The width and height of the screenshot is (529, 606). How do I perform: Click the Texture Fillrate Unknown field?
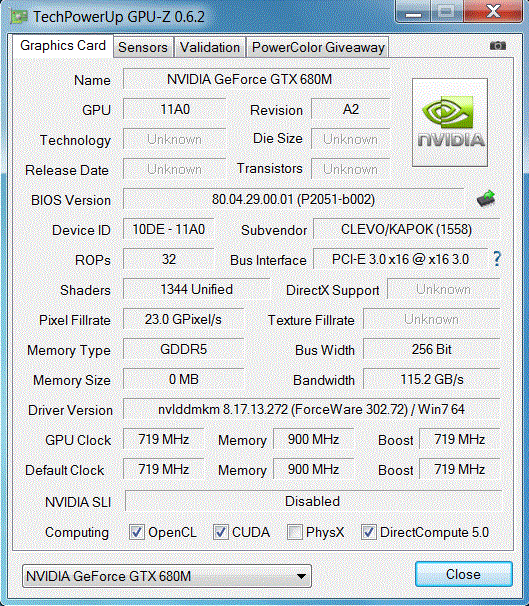point(432,319)
